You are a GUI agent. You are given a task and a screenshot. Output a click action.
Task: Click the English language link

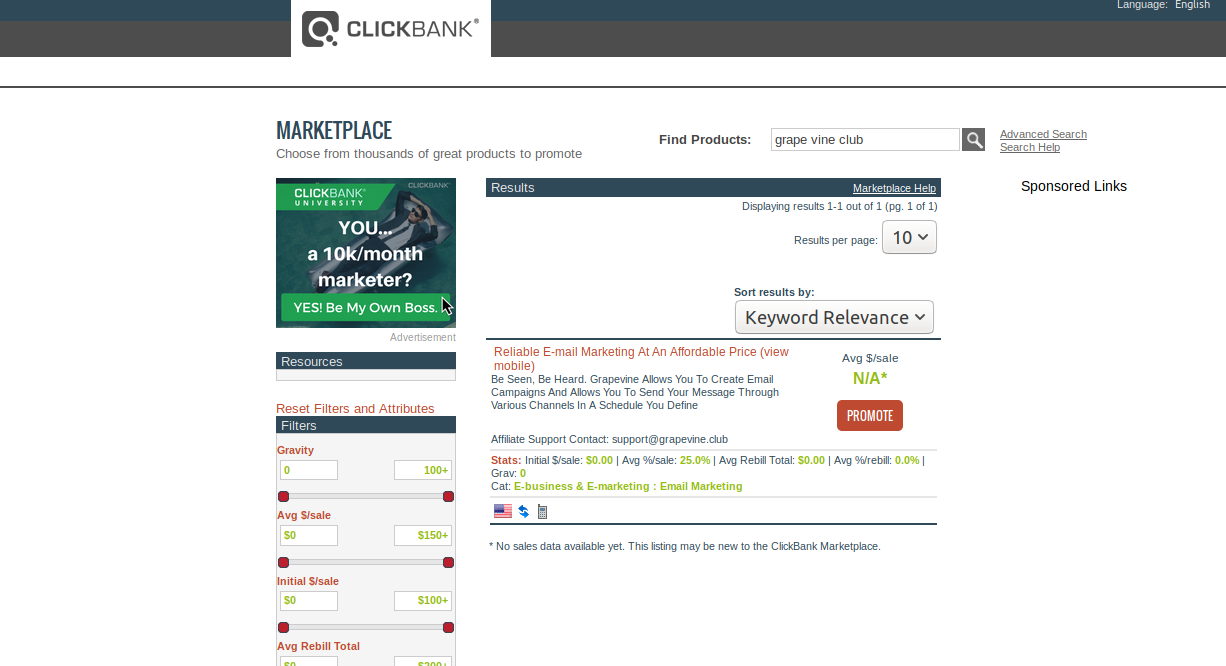tap(1192, 5)
